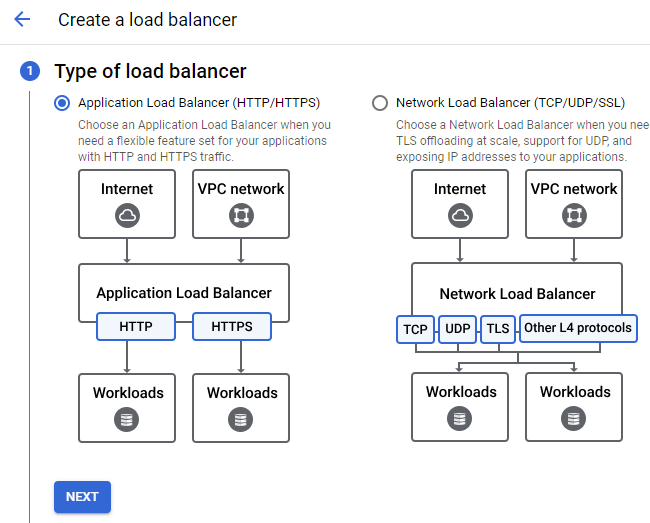Click 'Internet' label in Application diagram
The image size is (650, 523).
tap(127, 189)
